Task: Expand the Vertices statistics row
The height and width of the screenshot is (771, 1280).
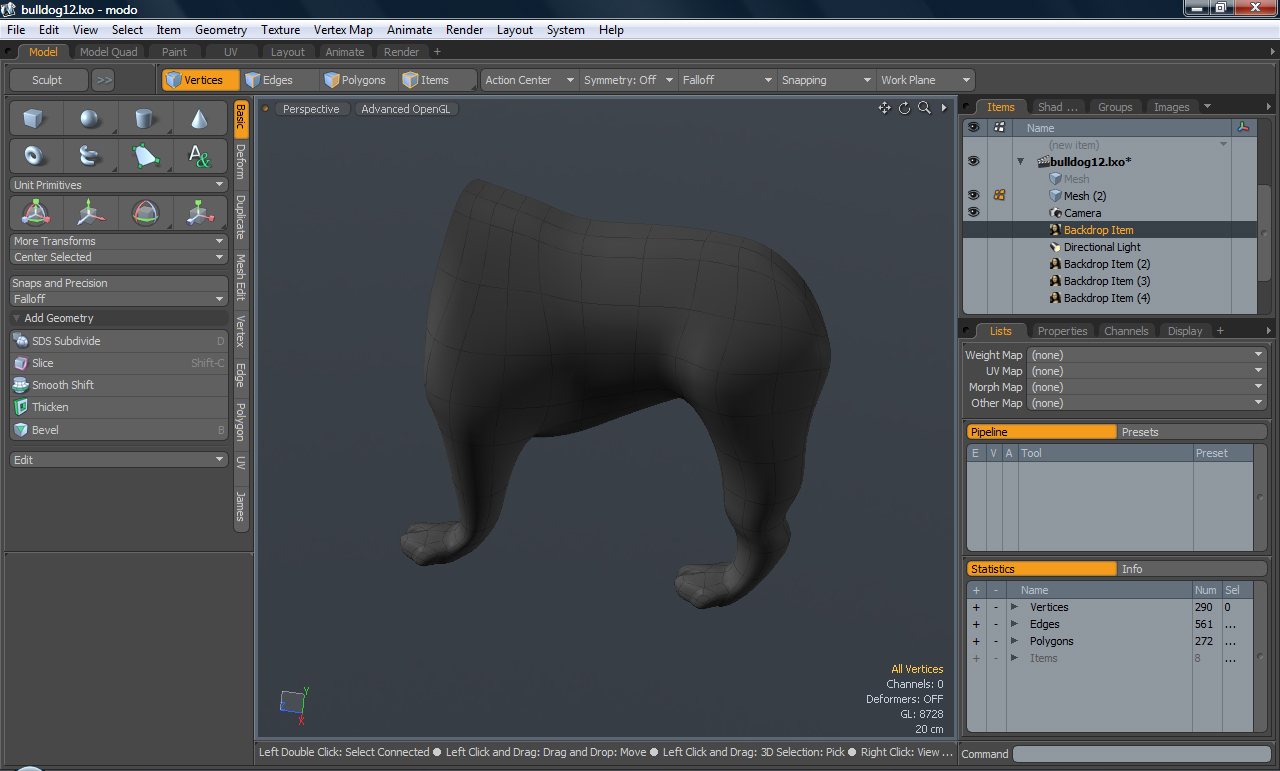Action: (x=1014, y=607)
